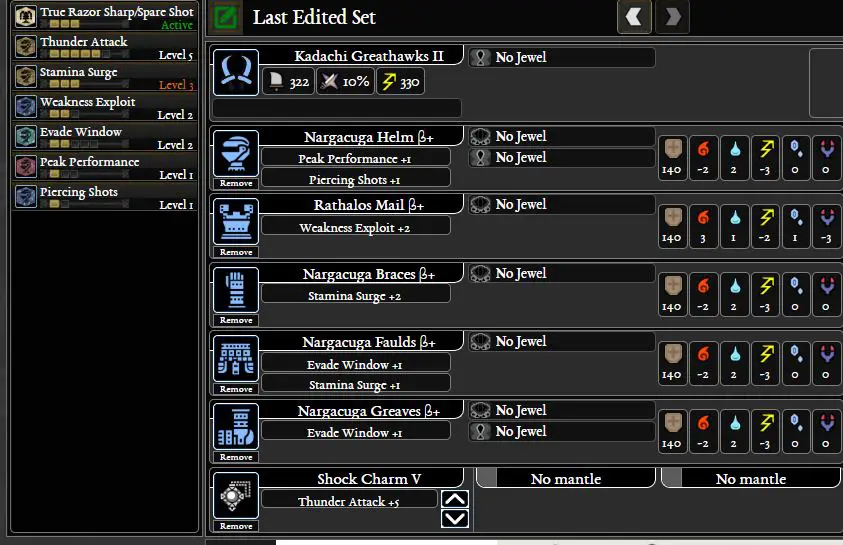Remove the Nargacuga Helm piece
Image resolution: width=843 pixels, height=545 pixels.
pyautogui.click(x=236, y=183)
